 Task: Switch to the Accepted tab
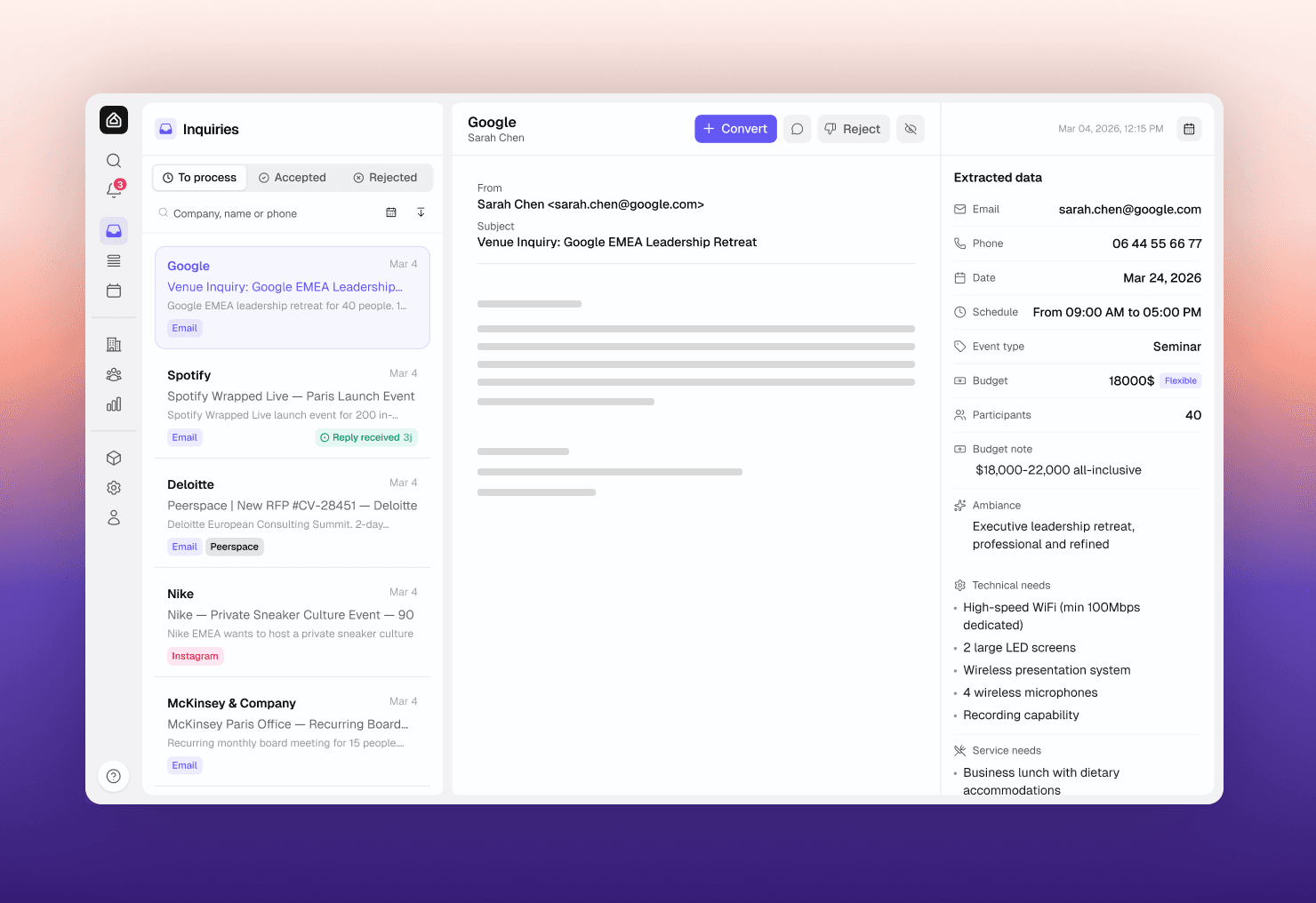pyautogui.click(x=293, y=178)
